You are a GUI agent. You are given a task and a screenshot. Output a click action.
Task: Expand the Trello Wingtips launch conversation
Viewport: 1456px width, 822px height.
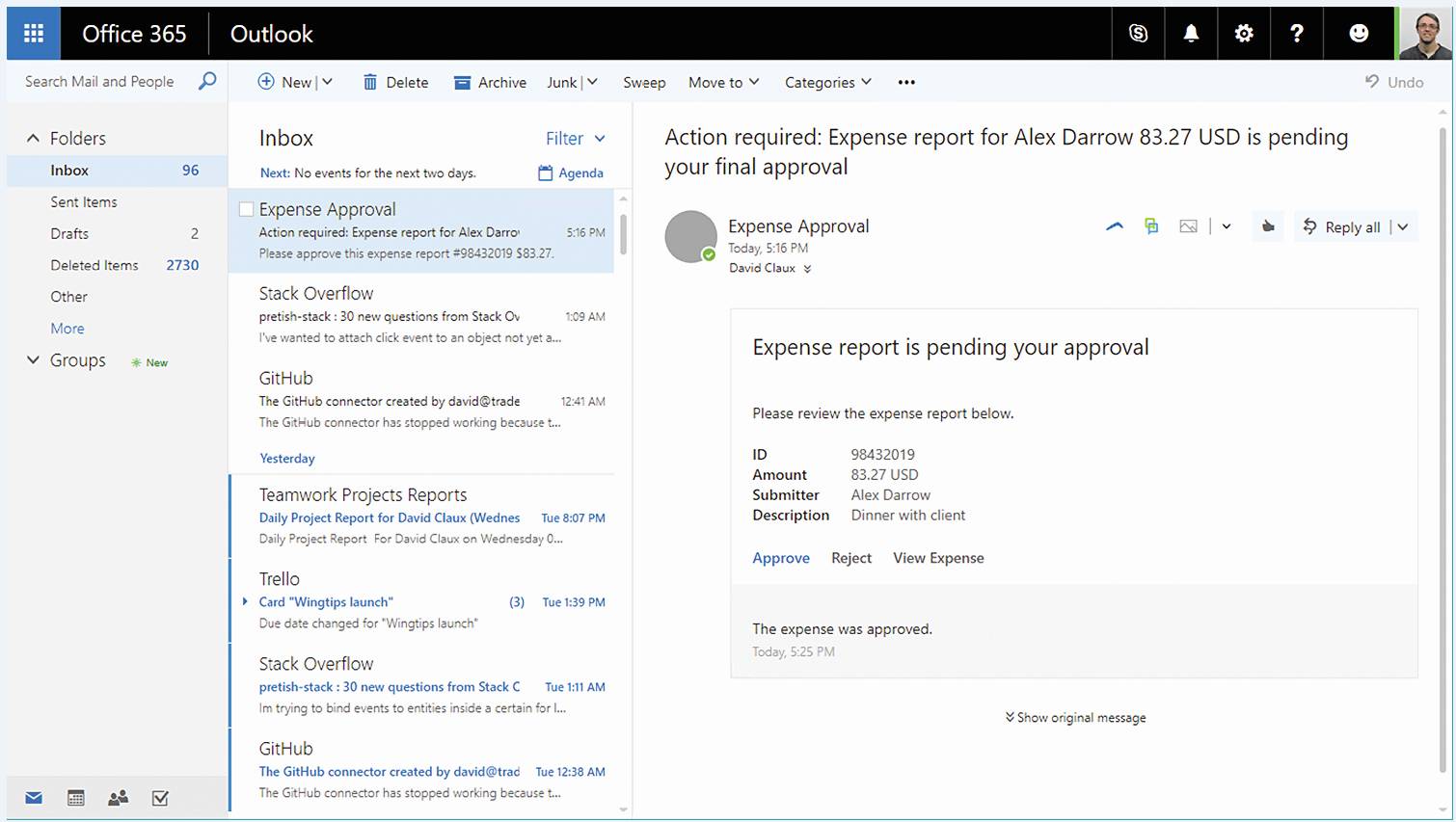coord(245,601)
